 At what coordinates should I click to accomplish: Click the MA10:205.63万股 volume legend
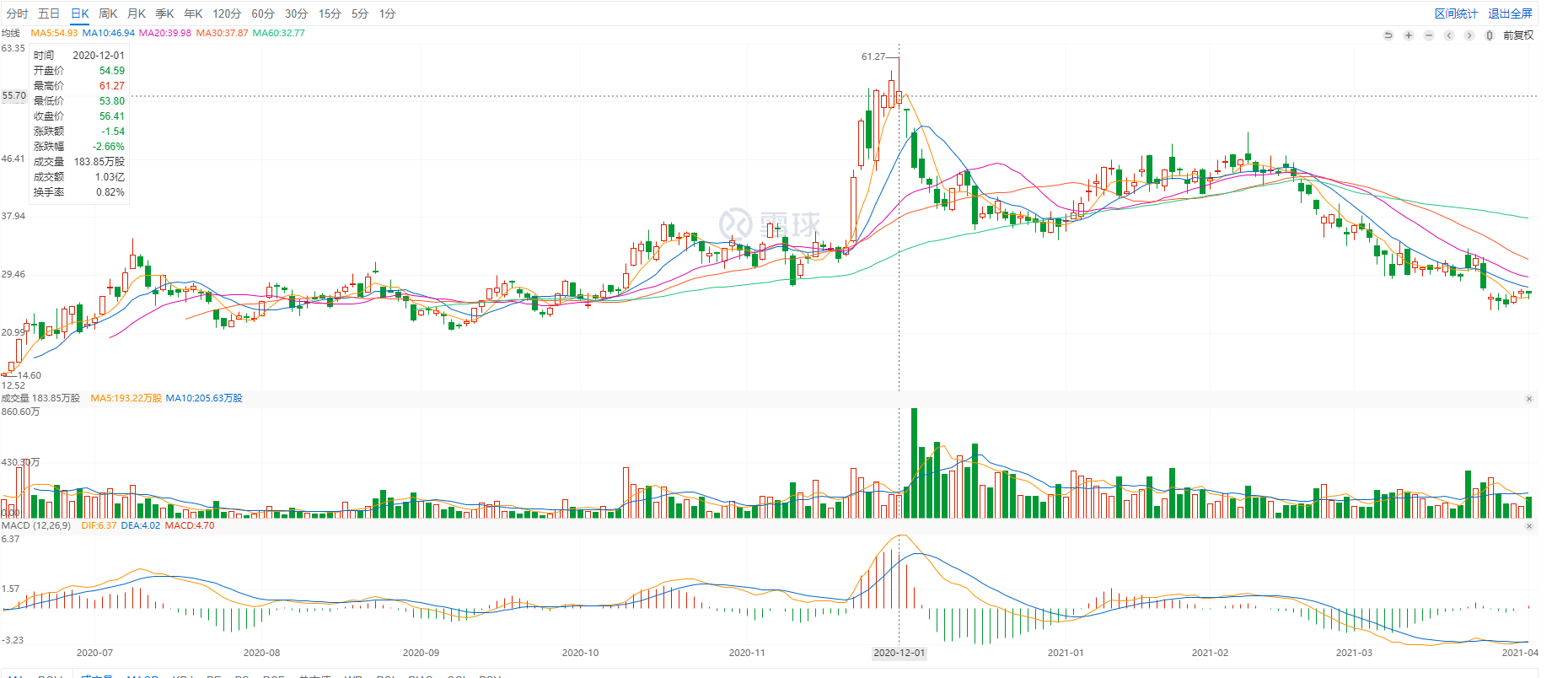[204, 398]
